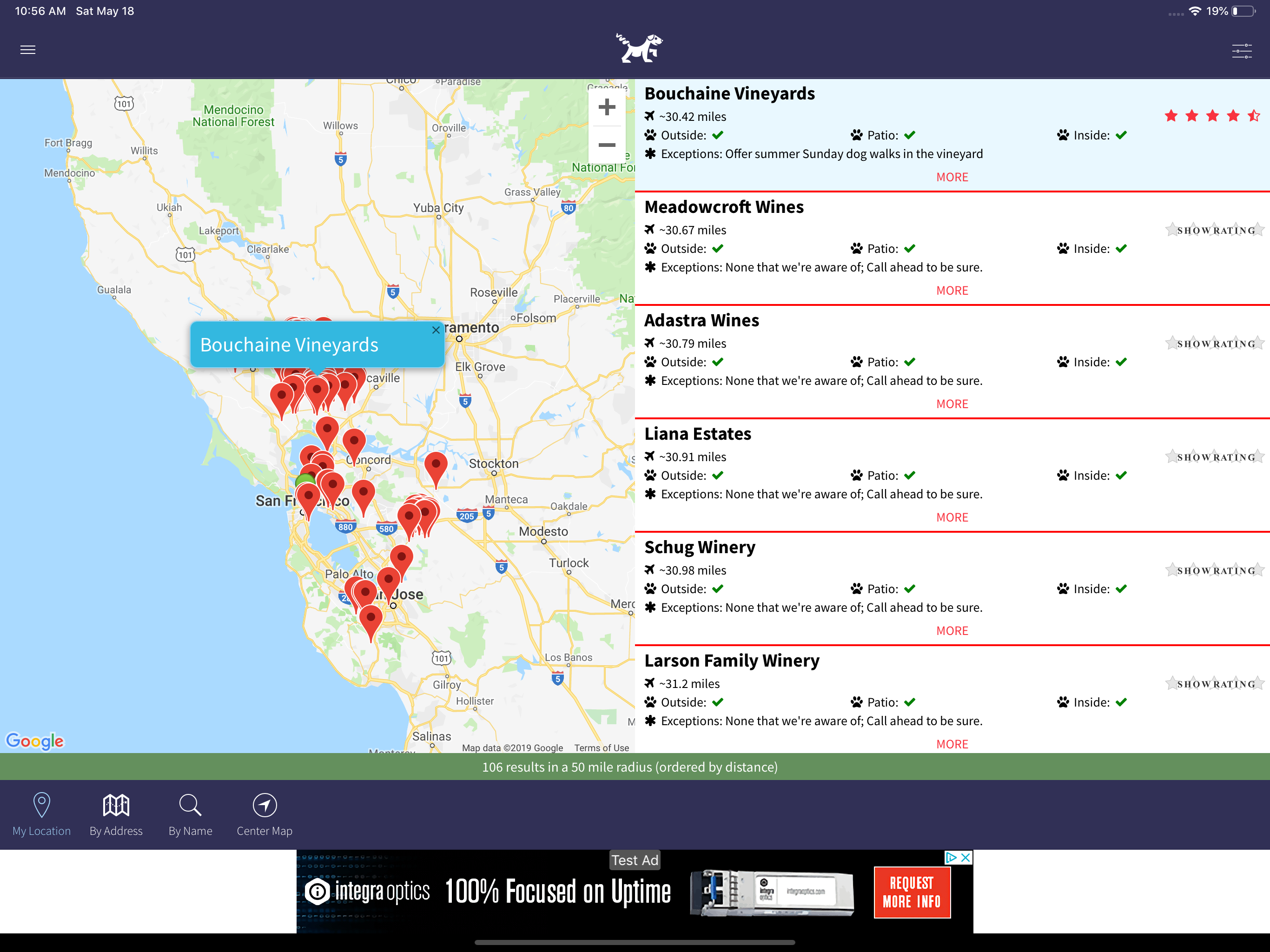Open MORE for Schug Winery
This screenshot has width=1270, height=952.
pos(952,631)
